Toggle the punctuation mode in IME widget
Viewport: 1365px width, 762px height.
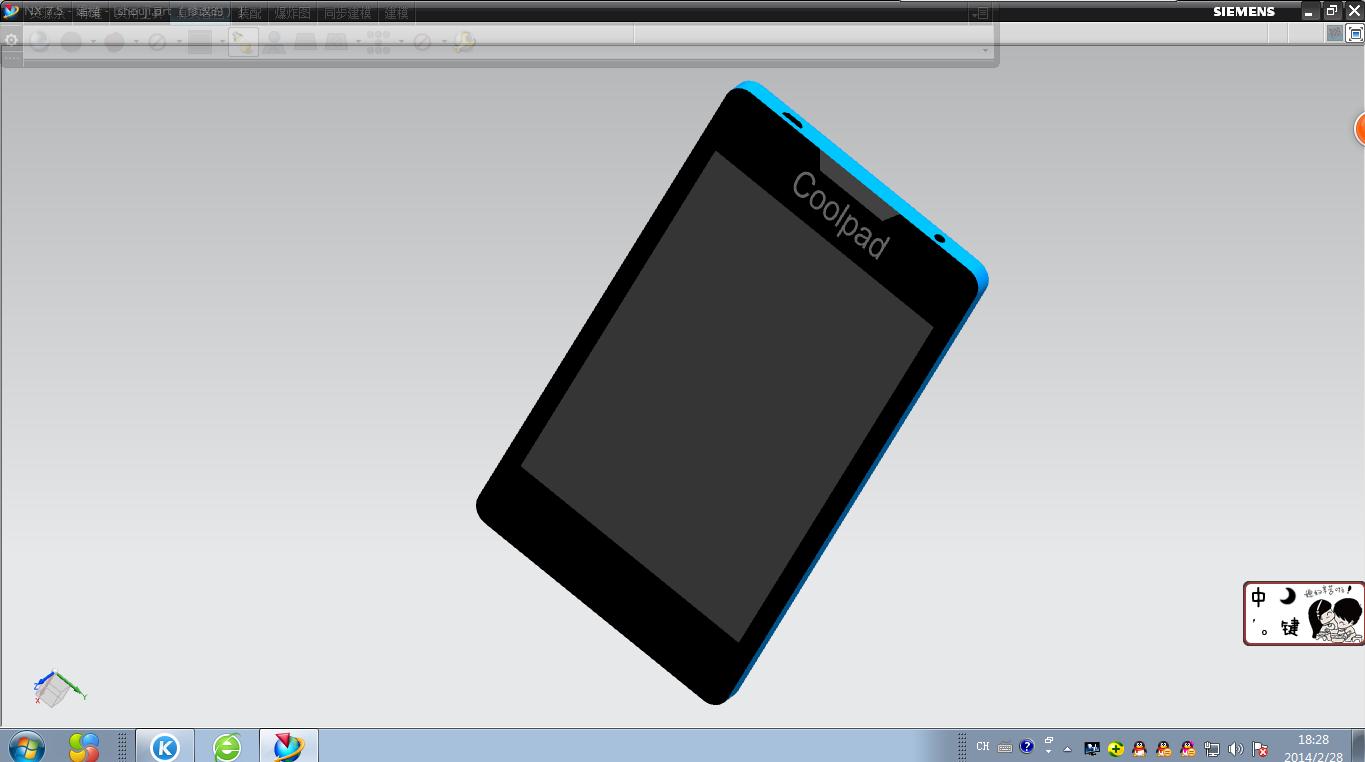1260,628
